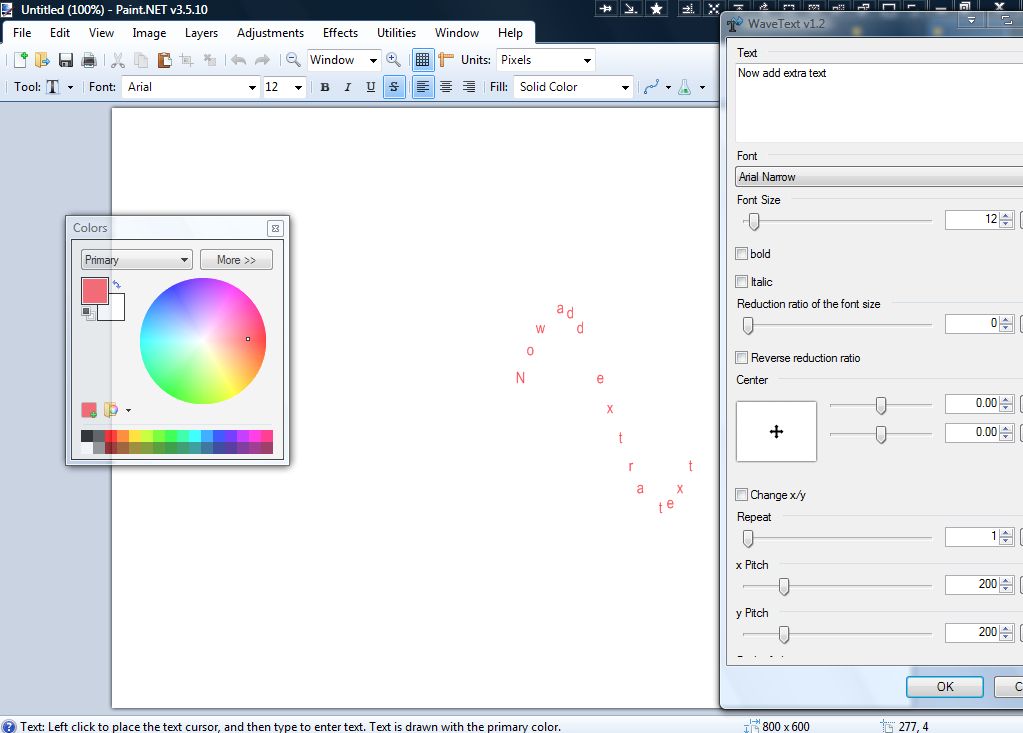Enable the Italic option in WaveText
Viewport: 1023px width, 733px height.
[741, 281]
